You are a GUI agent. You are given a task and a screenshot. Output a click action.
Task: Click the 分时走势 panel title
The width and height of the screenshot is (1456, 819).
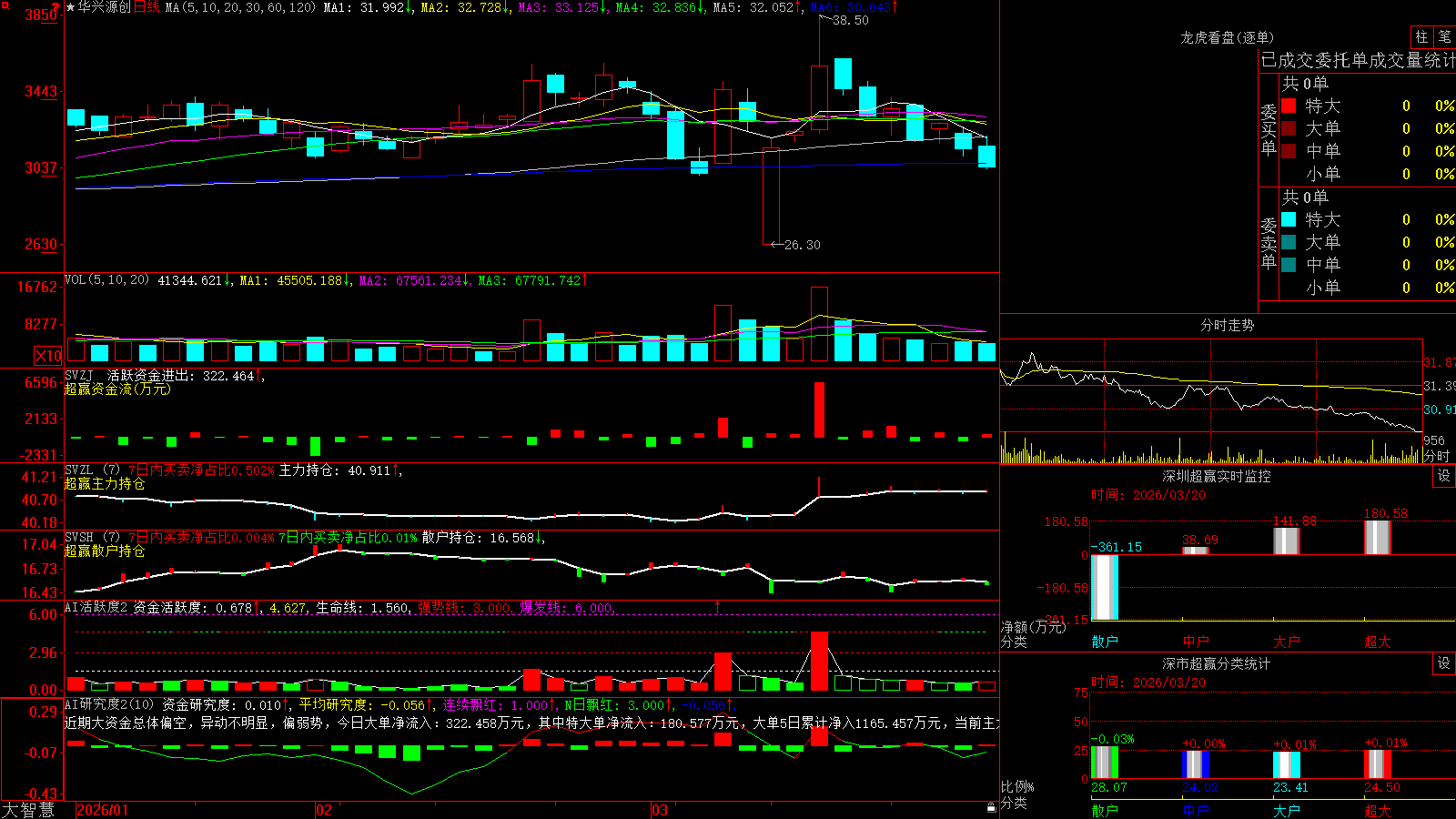pyautogui.click(x=1227, y=325)
